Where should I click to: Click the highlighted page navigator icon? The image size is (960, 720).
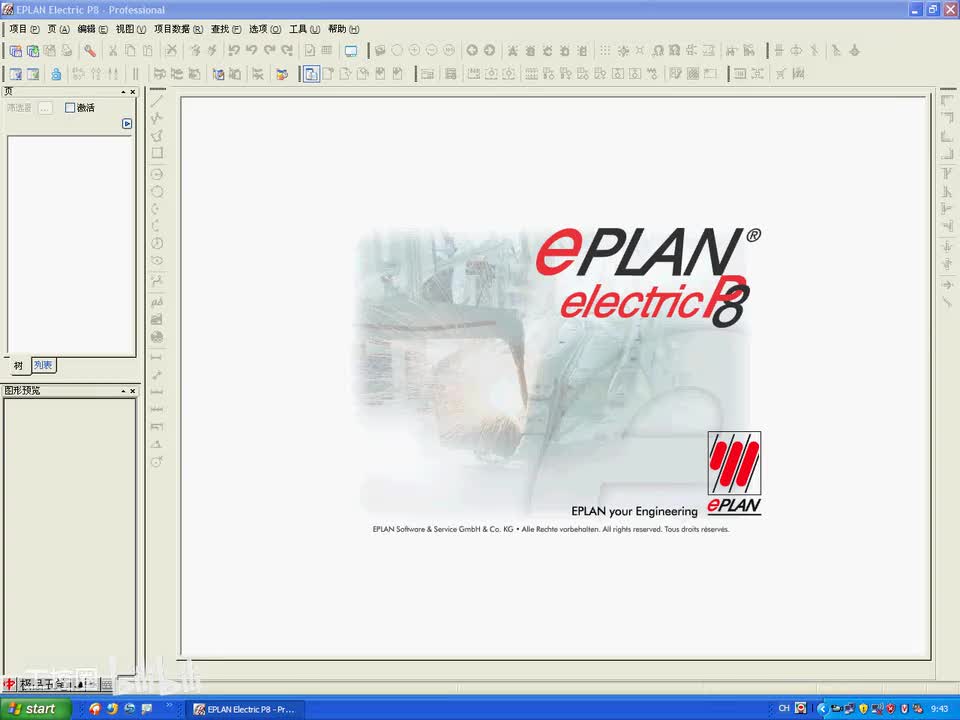[311, 74]
